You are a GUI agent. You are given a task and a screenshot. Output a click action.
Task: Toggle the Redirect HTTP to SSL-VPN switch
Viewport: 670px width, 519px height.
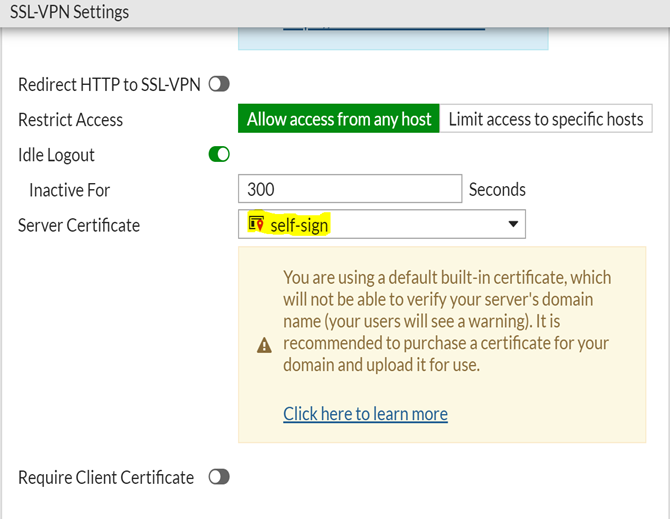pyautogui.click(x=219, y=85)
